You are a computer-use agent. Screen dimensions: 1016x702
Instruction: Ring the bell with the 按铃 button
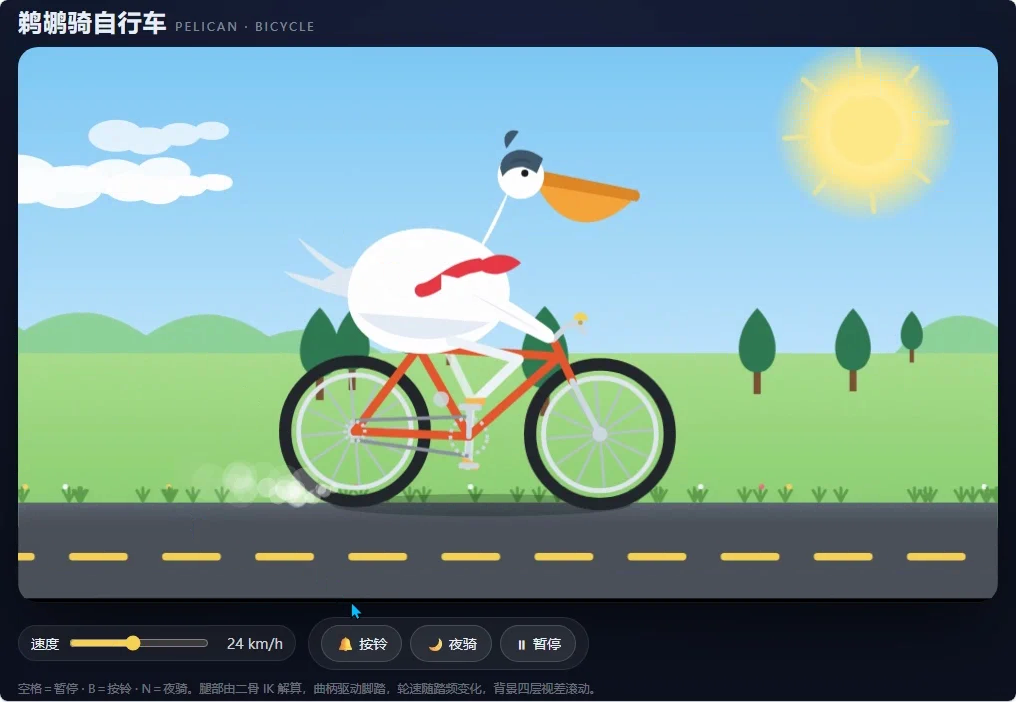362,644
